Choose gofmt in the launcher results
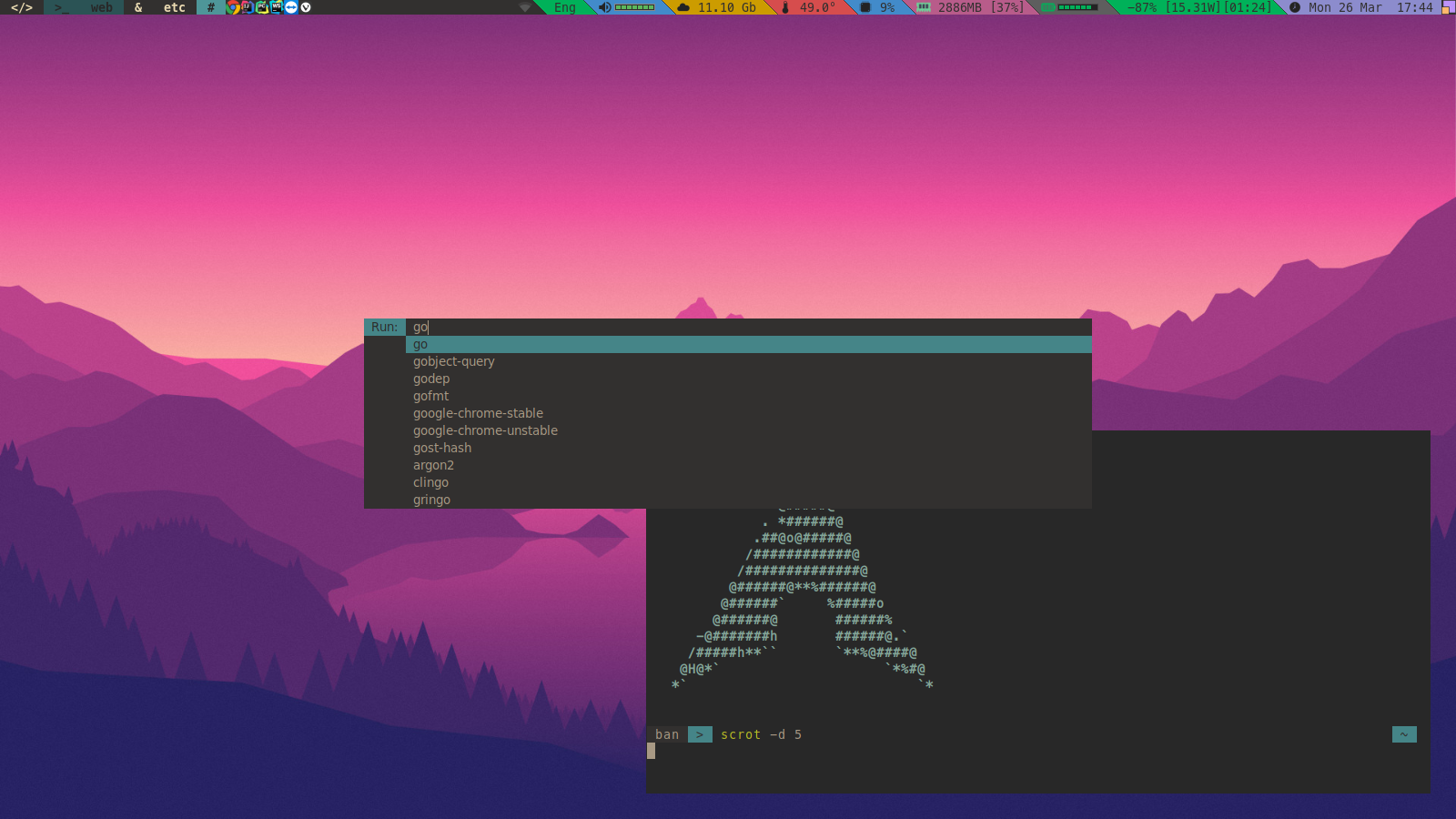This screenshot has height=819, width=1456. (x=430, y=396)
